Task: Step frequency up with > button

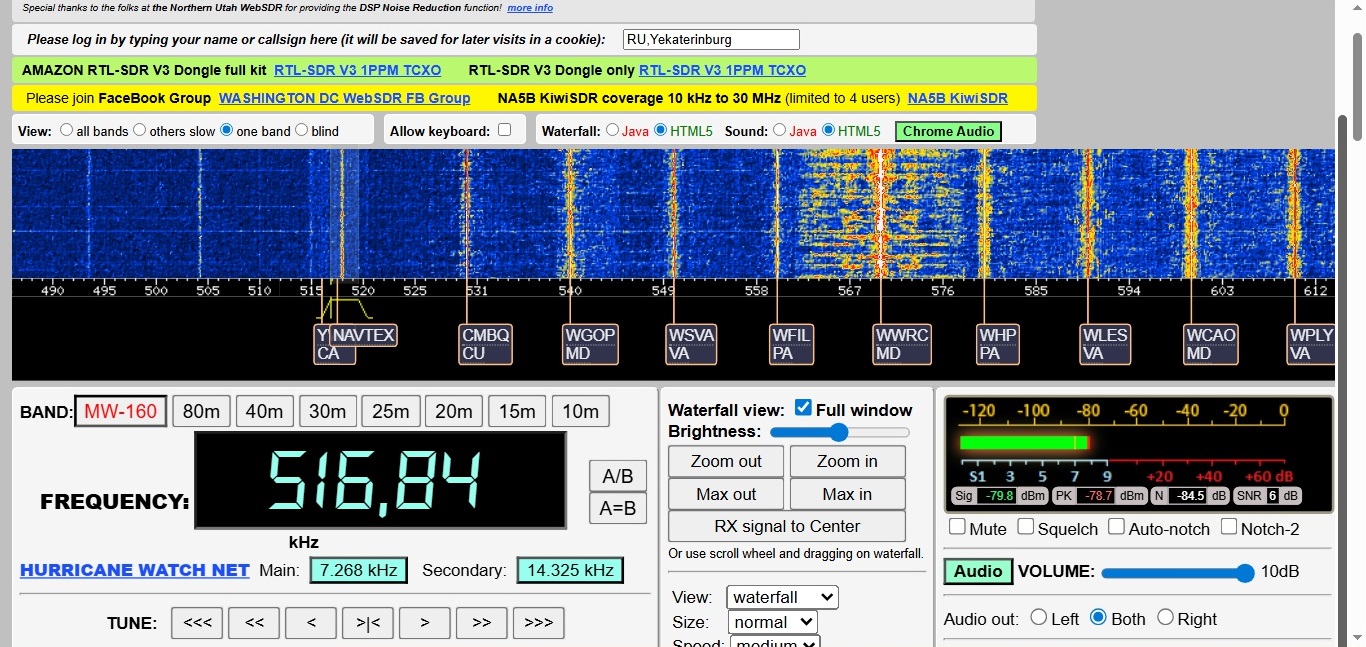Action: (x=425, y=622)
